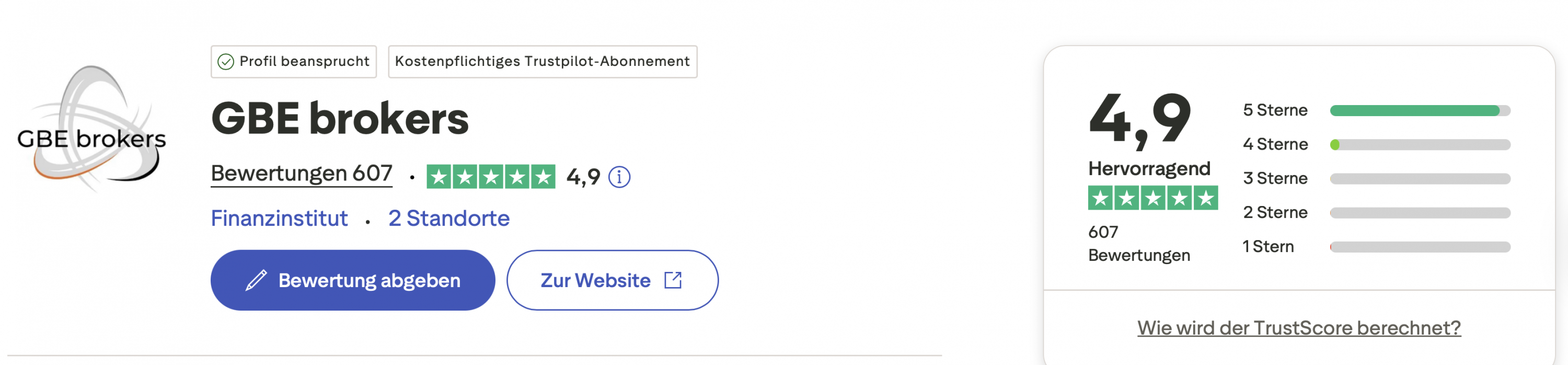Open the Finanzinstitut category link

279,219
